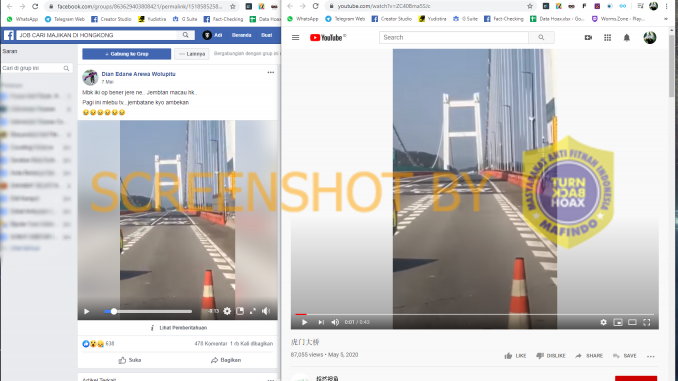Click Gabung ke Grup button

[127, 54]
